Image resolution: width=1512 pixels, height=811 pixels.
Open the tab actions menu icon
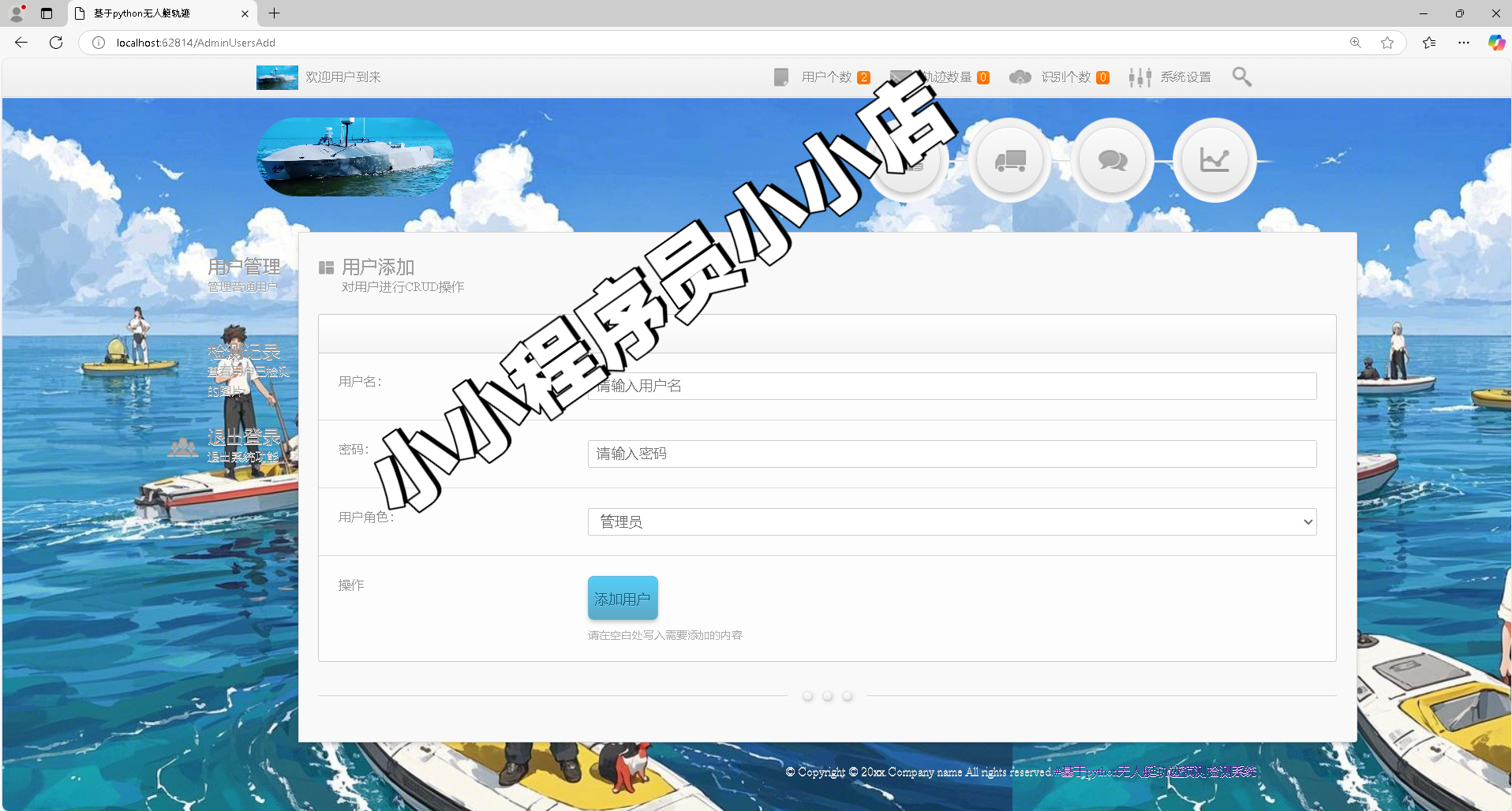47,13
